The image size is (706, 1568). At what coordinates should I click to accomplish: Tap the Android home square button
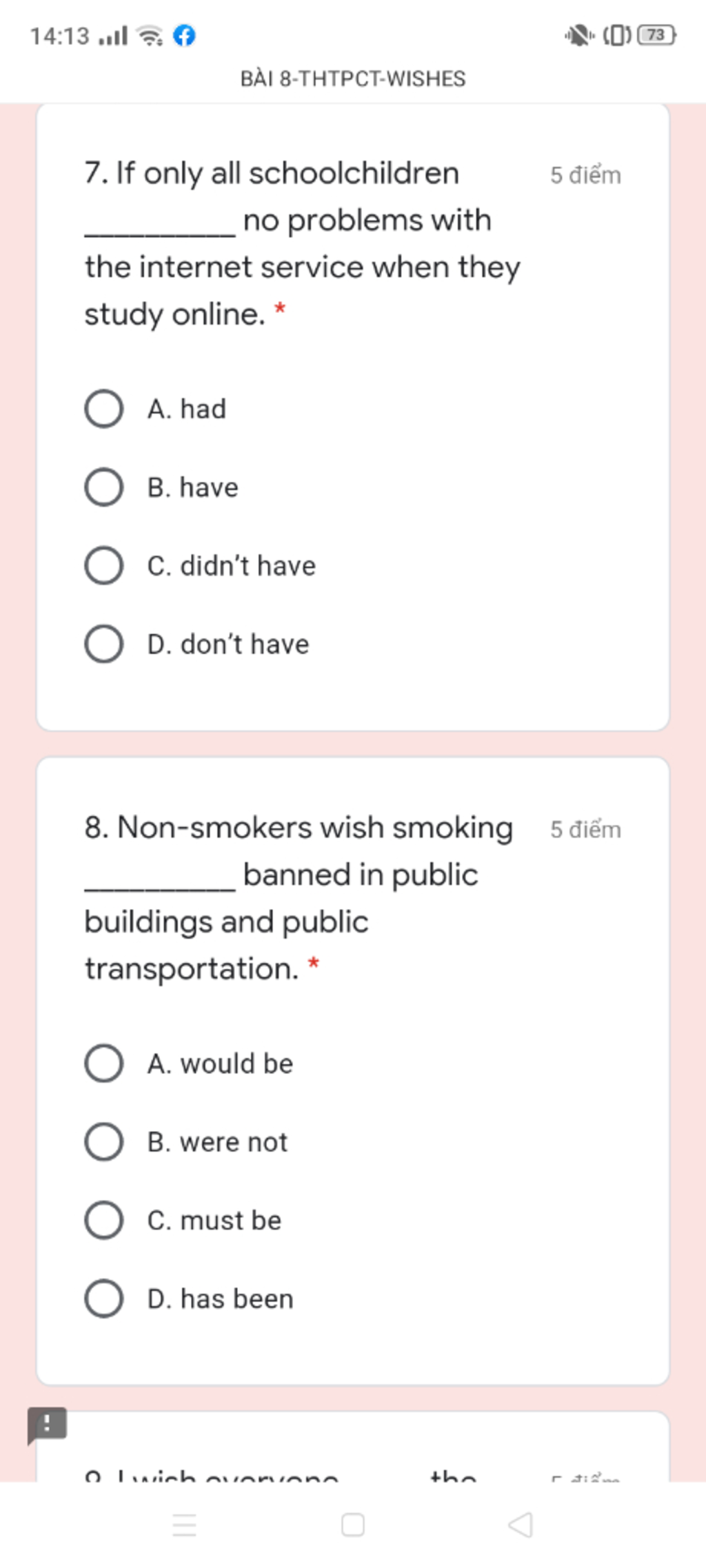pyautogui.click(x=353, y=1525)
